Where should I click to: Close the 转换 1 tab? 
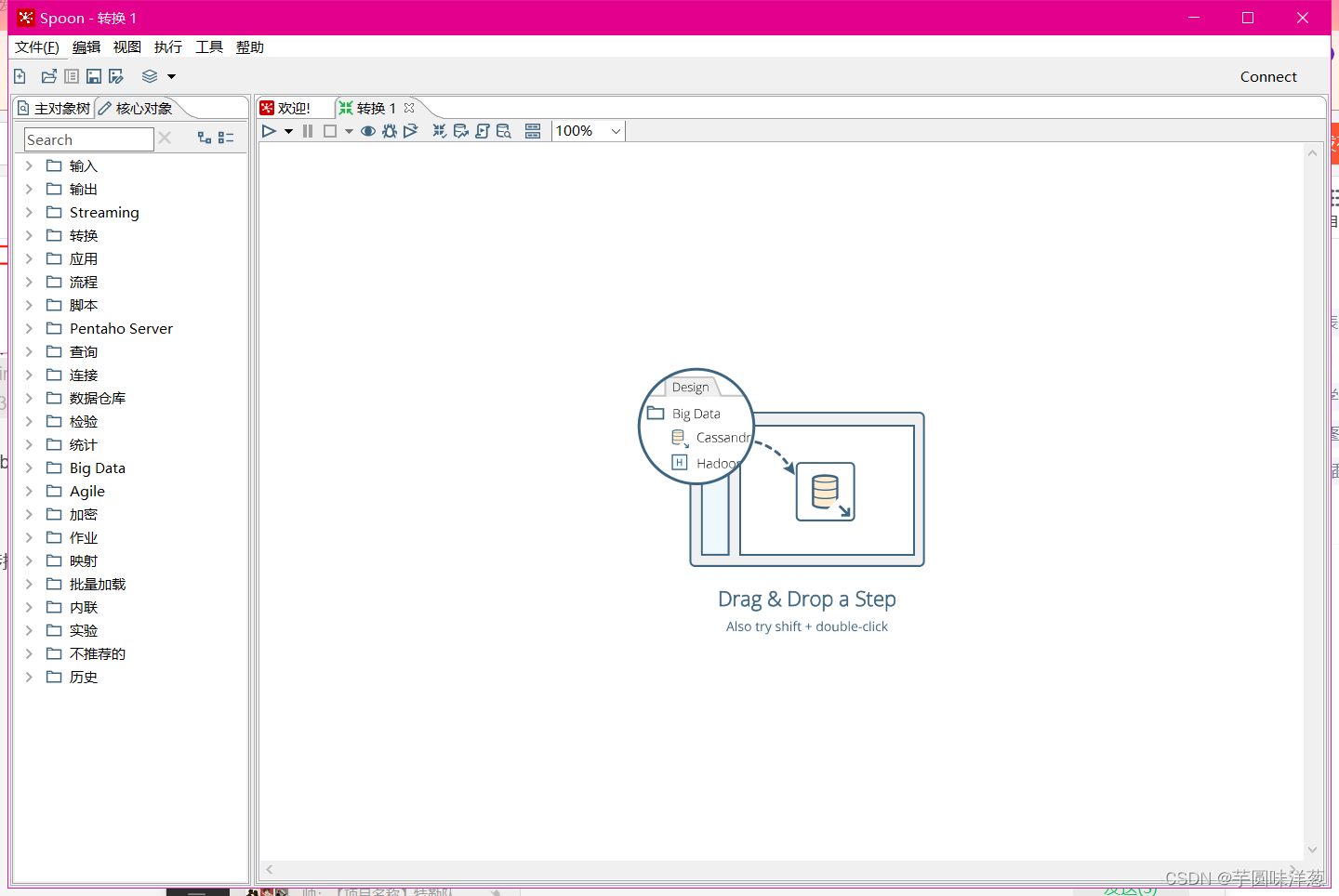click(x=409, y=108)
